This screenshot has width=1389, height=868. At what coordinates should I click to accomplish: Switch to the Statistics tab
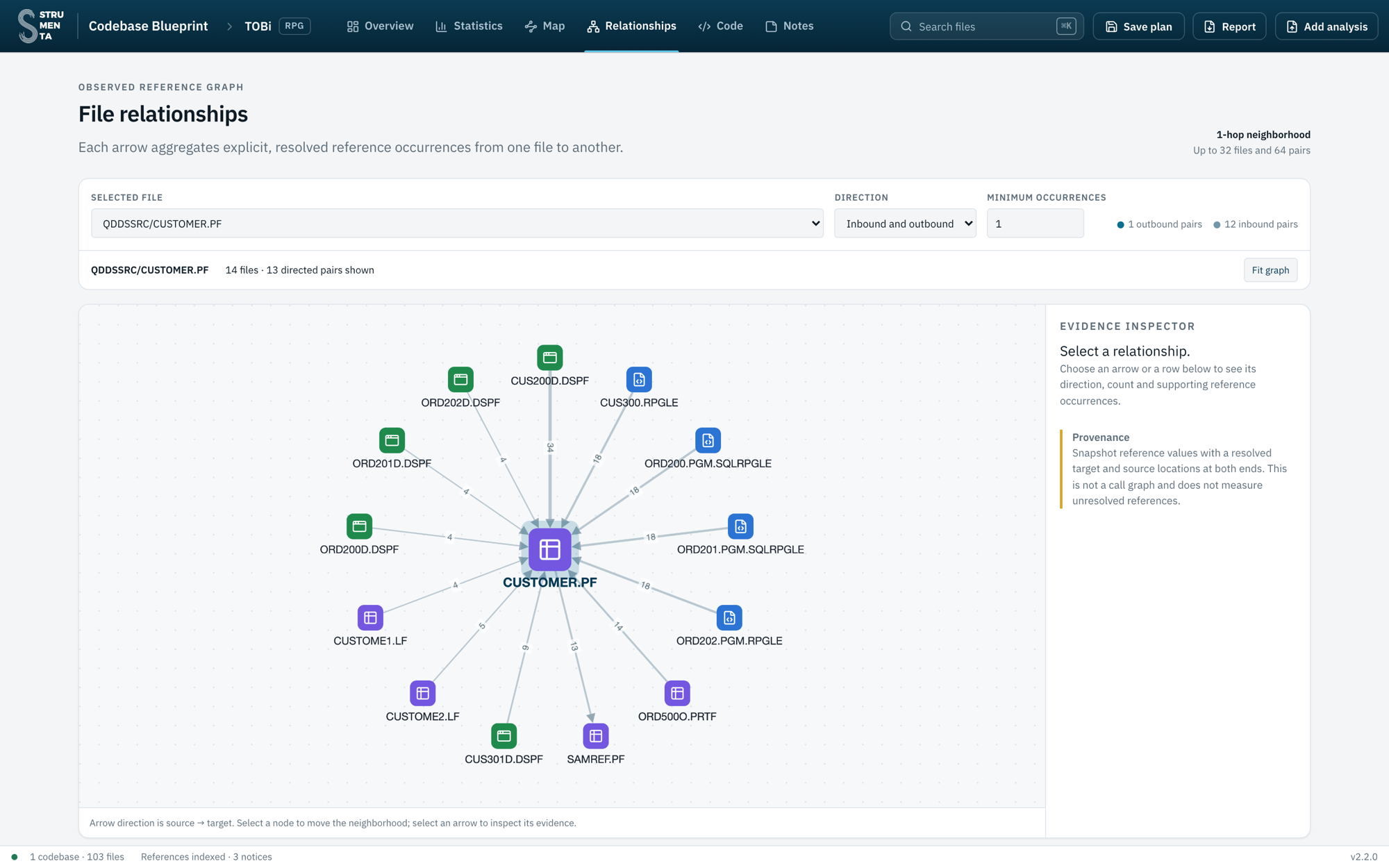point(469,26)
